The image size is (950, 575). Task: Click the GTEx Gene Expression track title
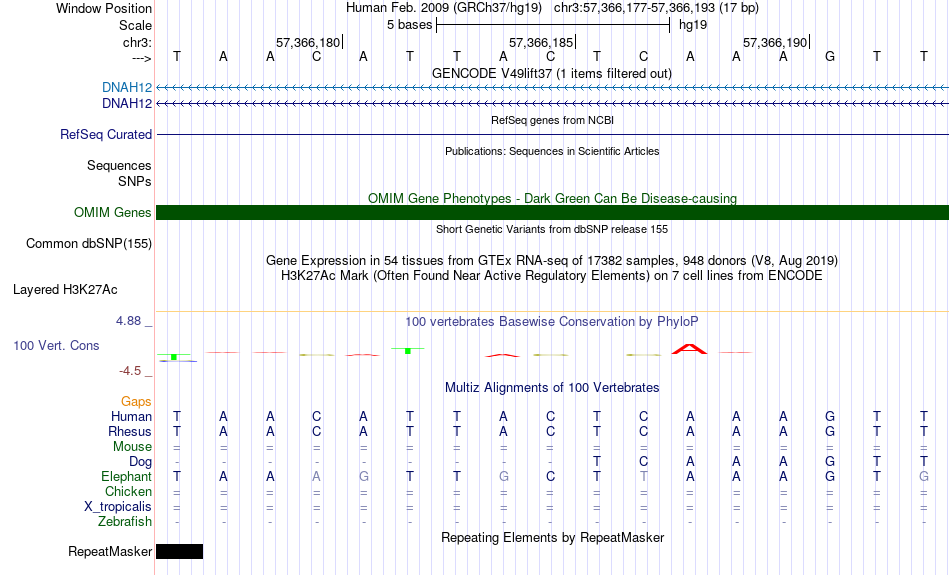click(x=552, y=261)
